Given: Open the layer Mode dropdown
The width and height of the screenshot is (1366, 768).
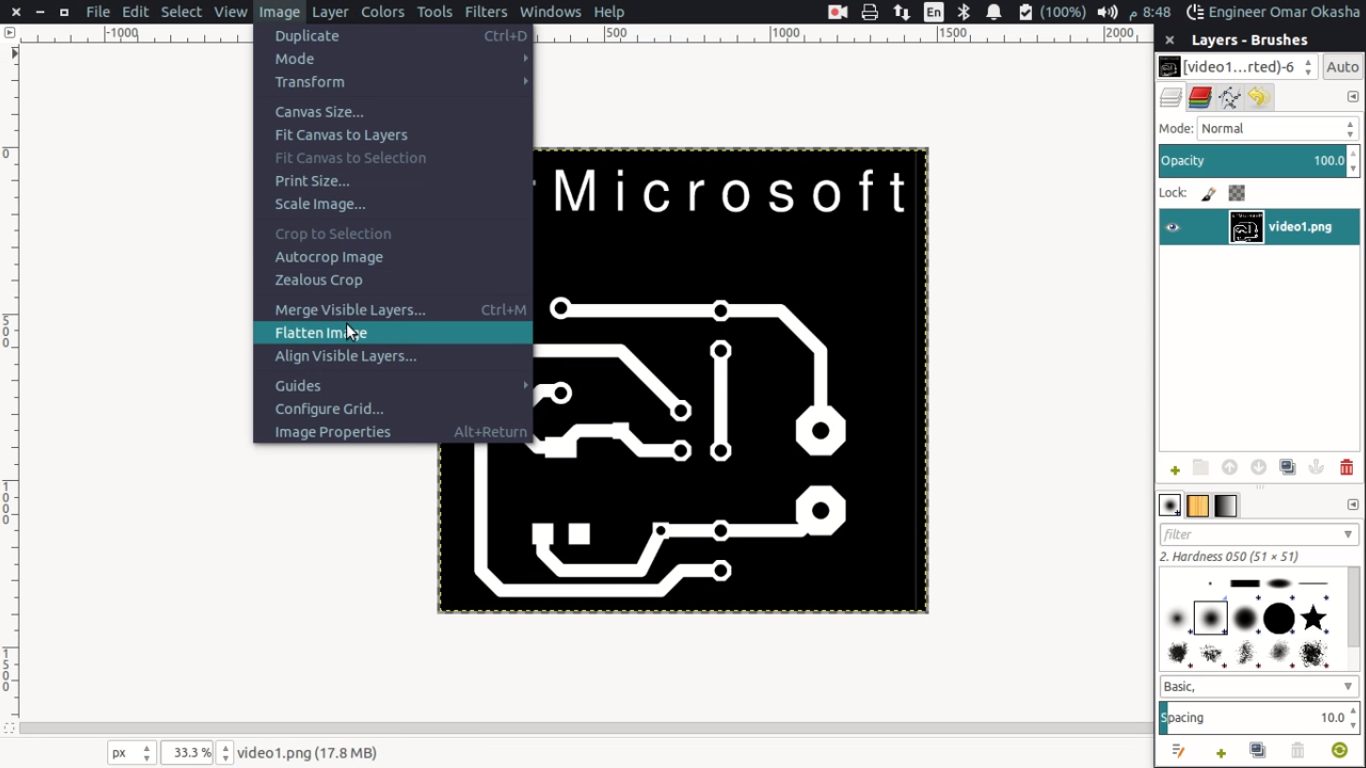Looking at the screenshot, I should [x=1278, y=129].
